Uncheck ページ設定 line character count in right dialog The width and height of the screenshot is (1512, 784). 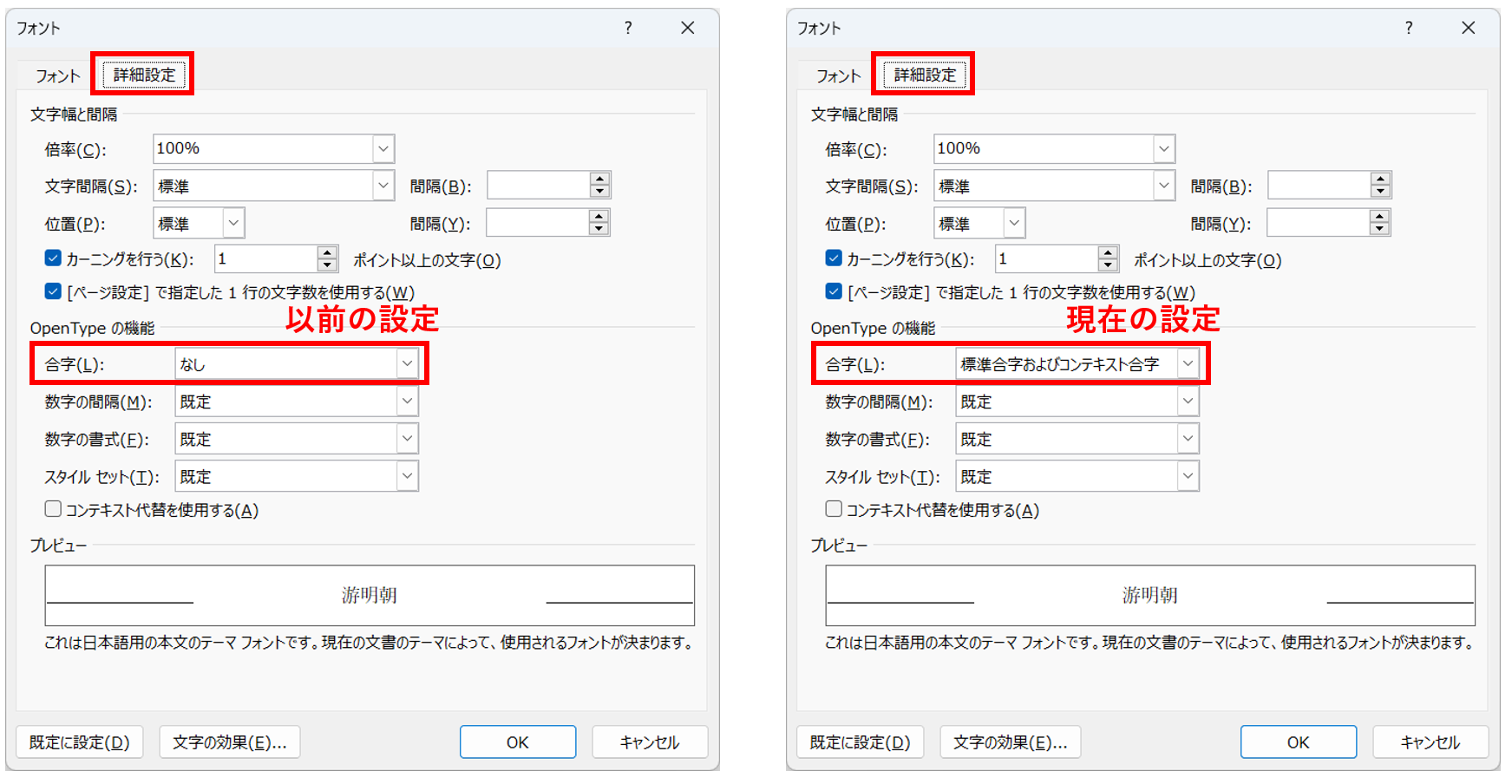coord(834,291)
